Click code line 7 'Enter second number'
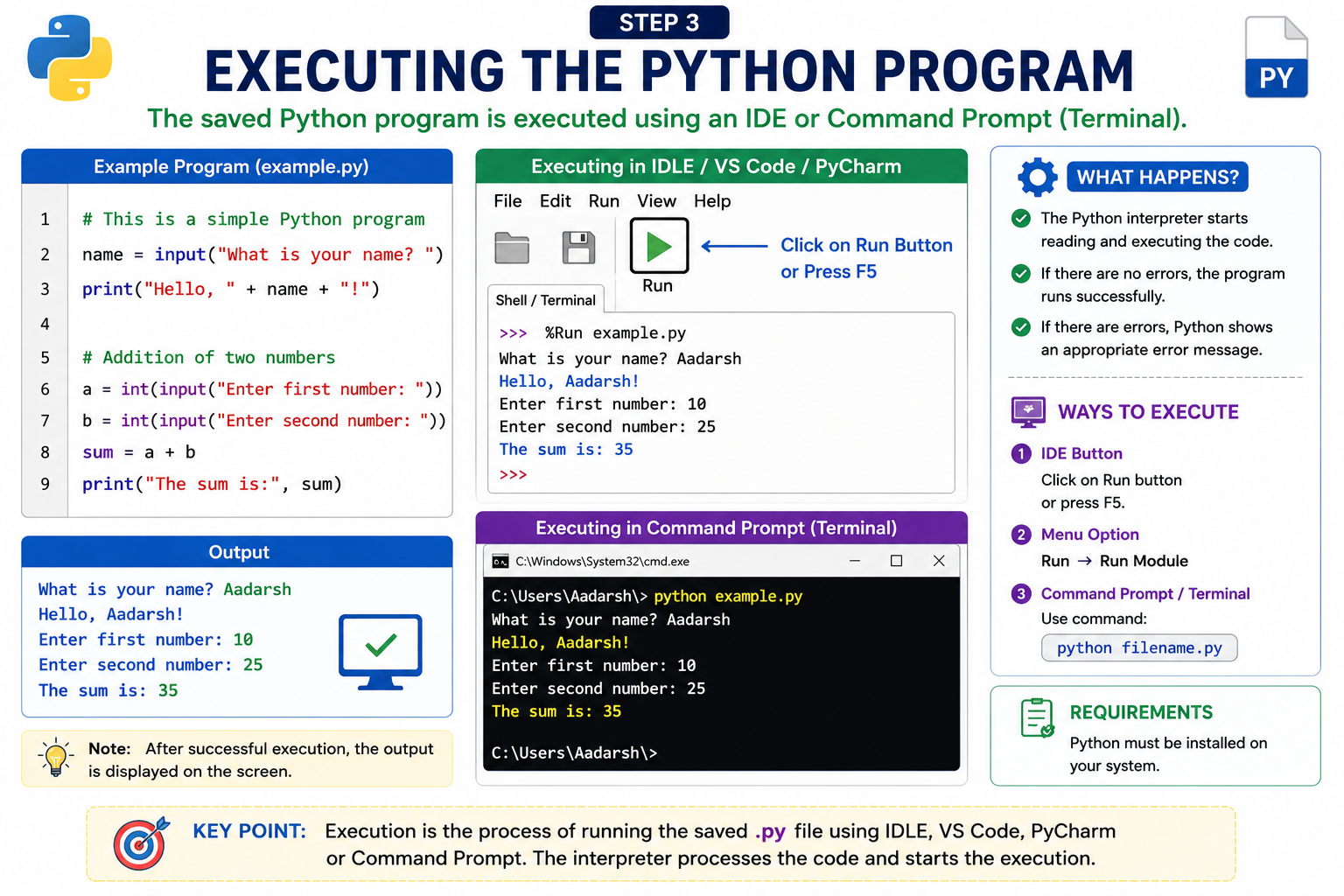 pos(264,421)
